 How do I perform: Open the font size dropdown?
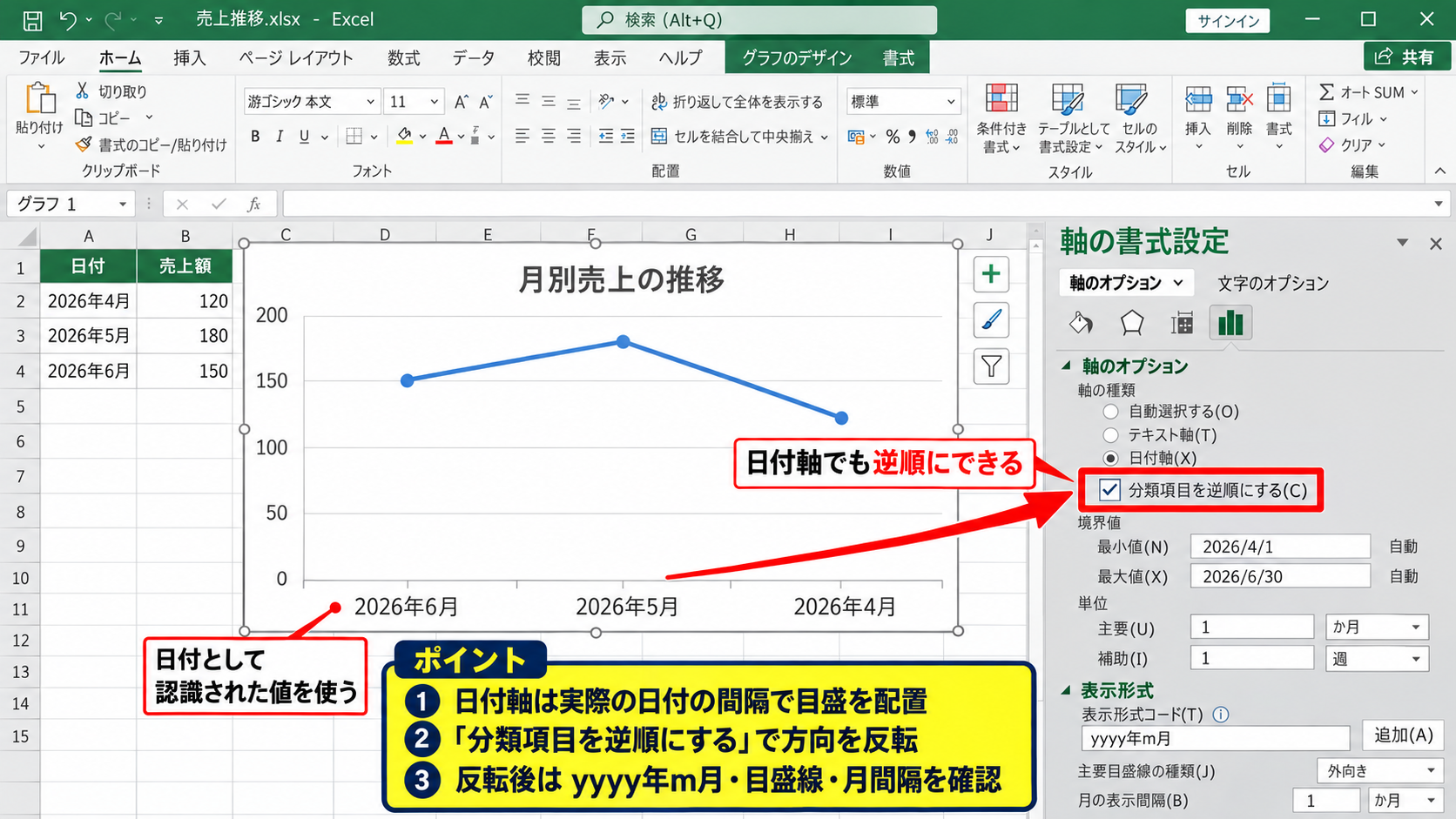[x=434, y=102]
